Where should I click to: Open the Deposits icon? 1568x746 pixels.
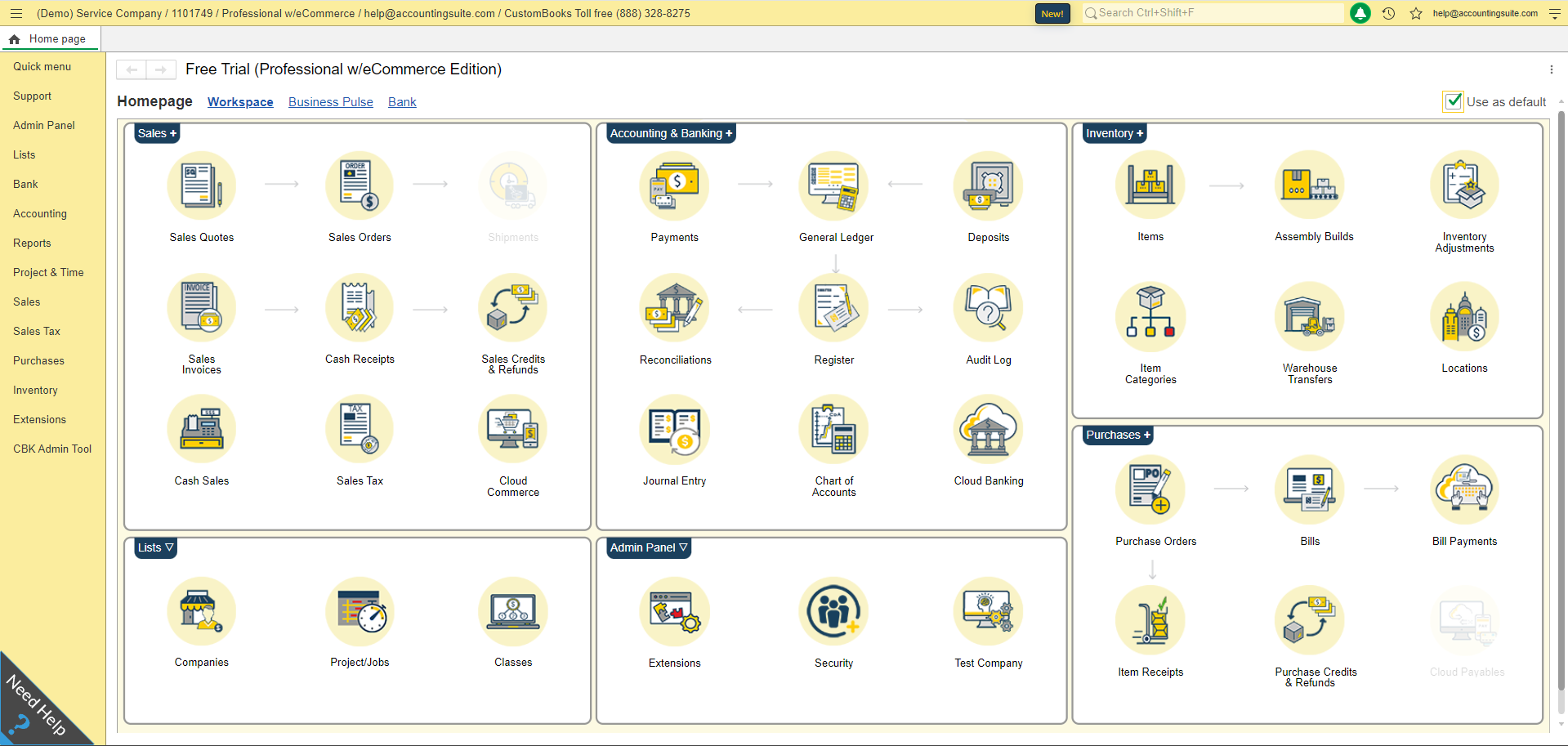(989, 186)
